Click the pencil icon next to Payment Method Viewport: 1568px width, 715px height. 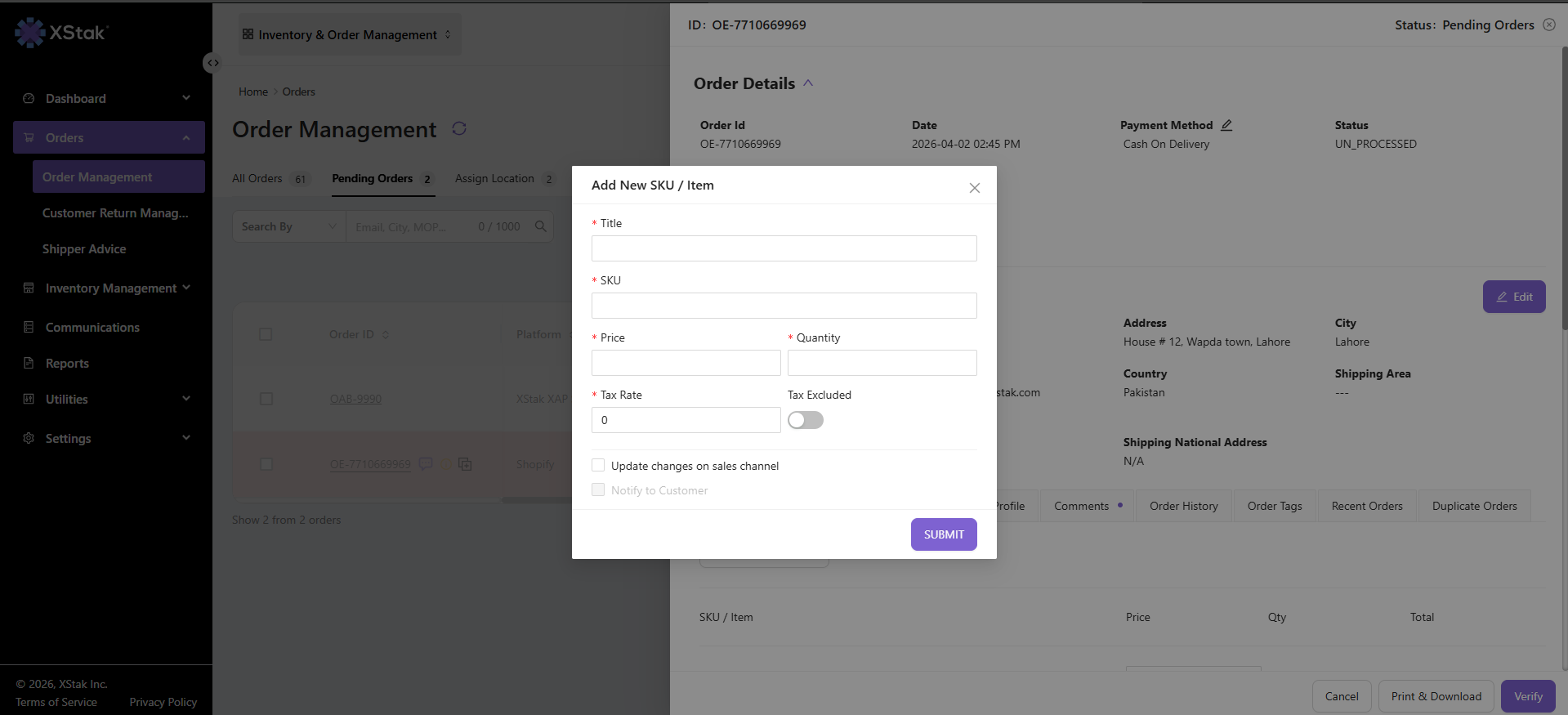click(x=1226, y=125)
